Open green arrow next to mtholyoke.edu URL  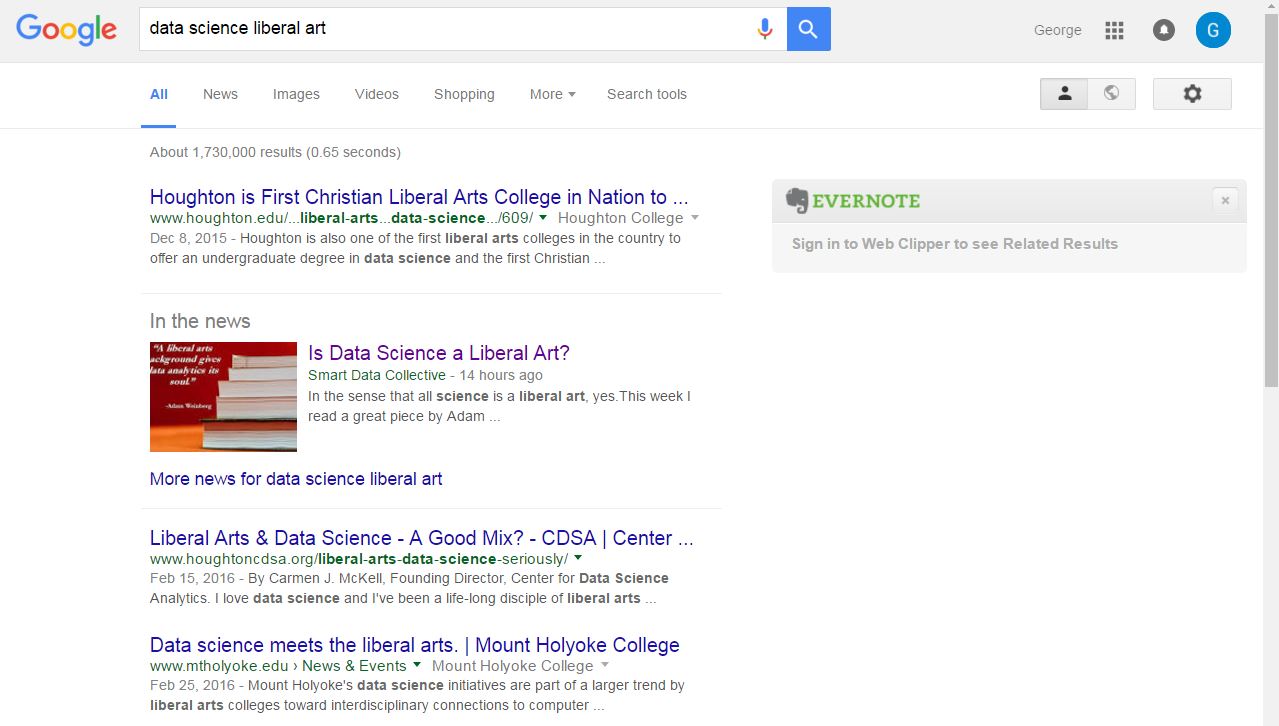click(x=417, y=665)
